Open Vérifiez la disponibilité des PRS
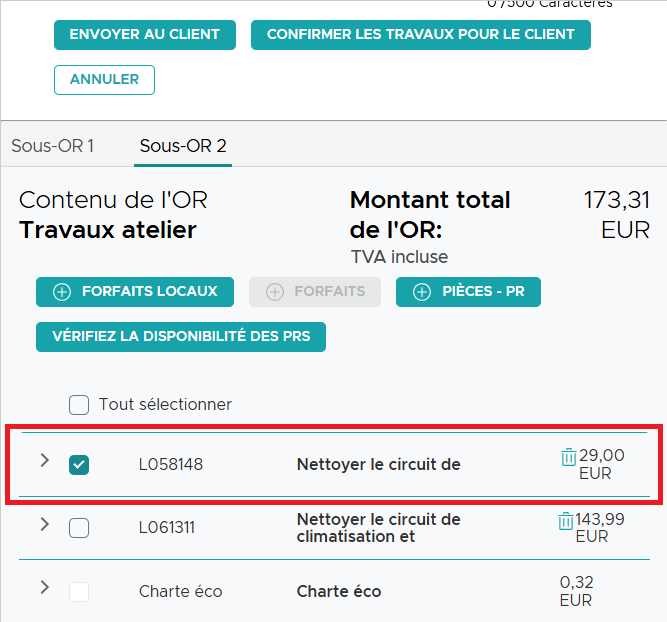Image resolution: width=667 pixels, height=622 pixels. point(181,337)
